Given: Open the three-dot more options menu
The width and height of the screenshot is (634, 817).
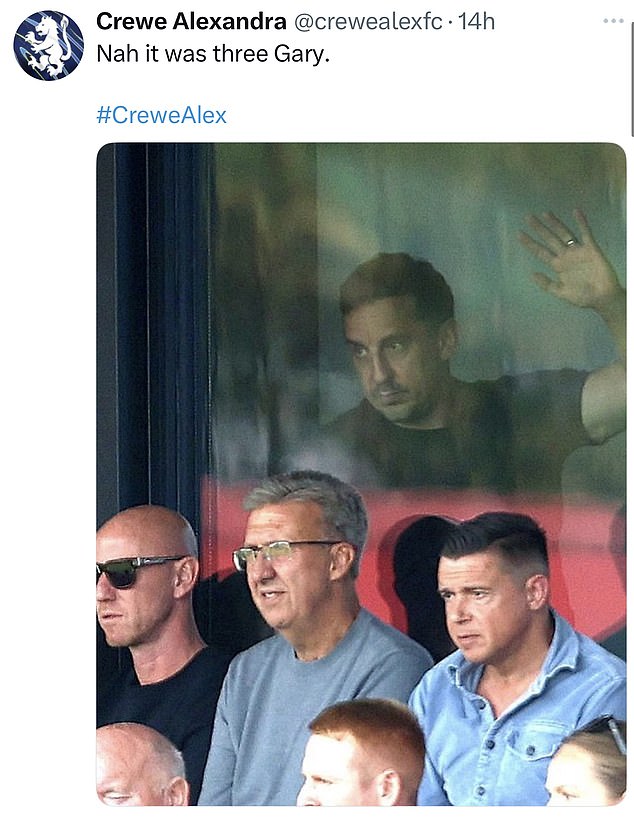Looking at the screenshot, I should 613,21.
